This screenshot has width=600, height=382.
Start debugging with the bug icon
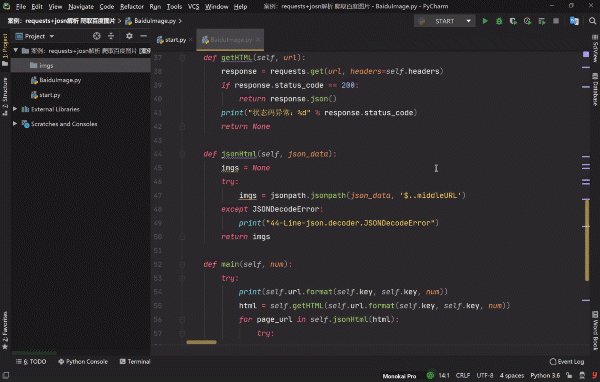pos(499,21)
